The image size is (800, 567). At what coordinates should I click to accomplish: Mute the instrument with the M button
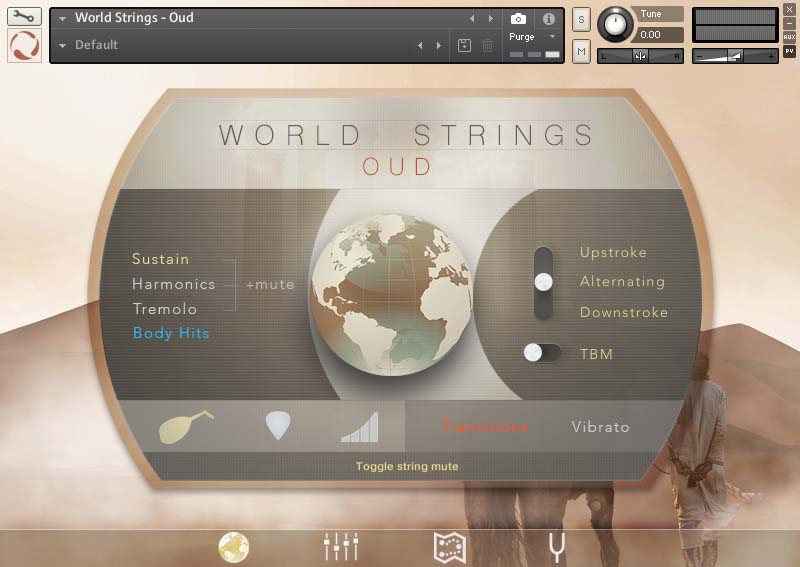coord(581,51)
